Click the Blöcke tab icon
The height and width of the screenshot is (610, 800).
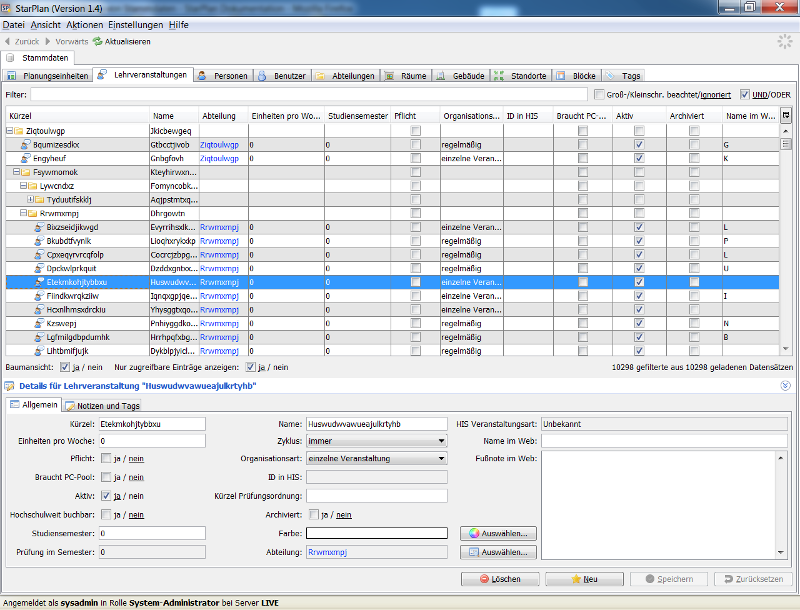point(561,75)
